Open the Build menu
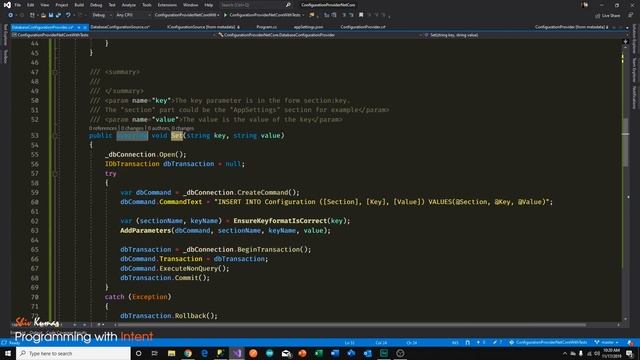The width and height of the screenshot is (640, 360). [x=79, y=5]
